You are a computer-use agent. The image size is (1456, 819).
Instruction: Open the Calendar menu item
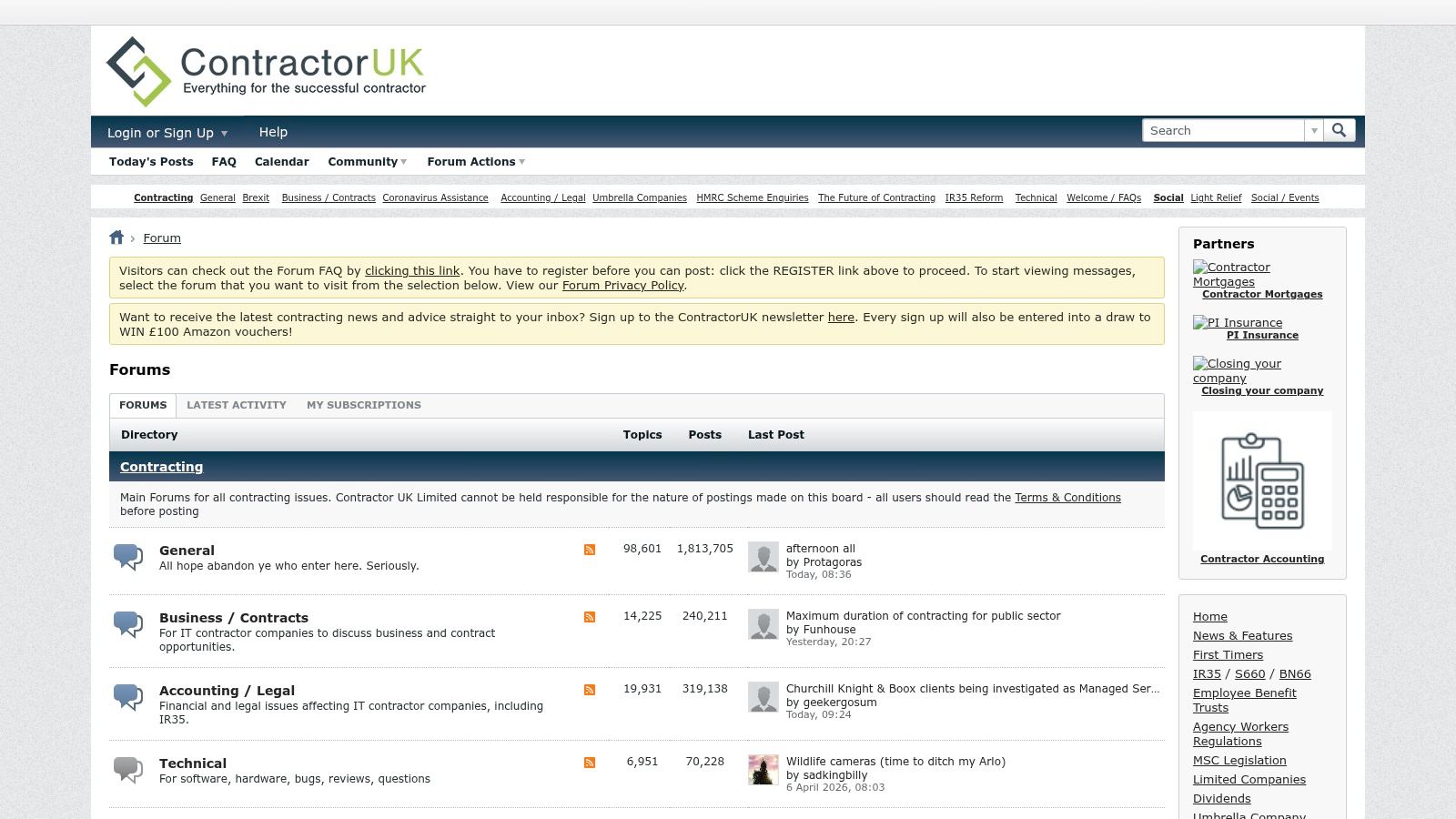pos(282,162)
